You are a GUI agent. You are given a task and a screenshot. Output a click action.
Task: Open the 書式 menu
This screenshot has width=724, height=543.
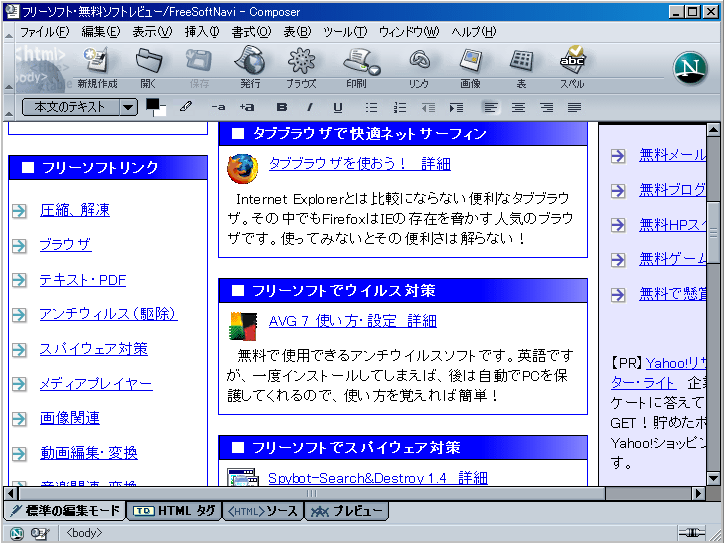click(251, 32)
